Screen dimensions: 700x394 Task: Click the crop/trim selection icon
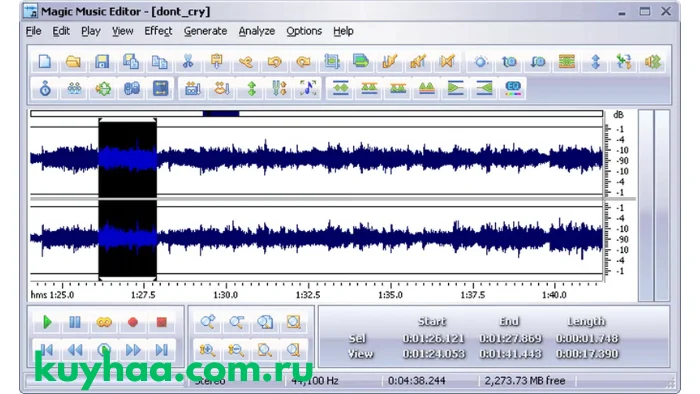click(332, 62)
